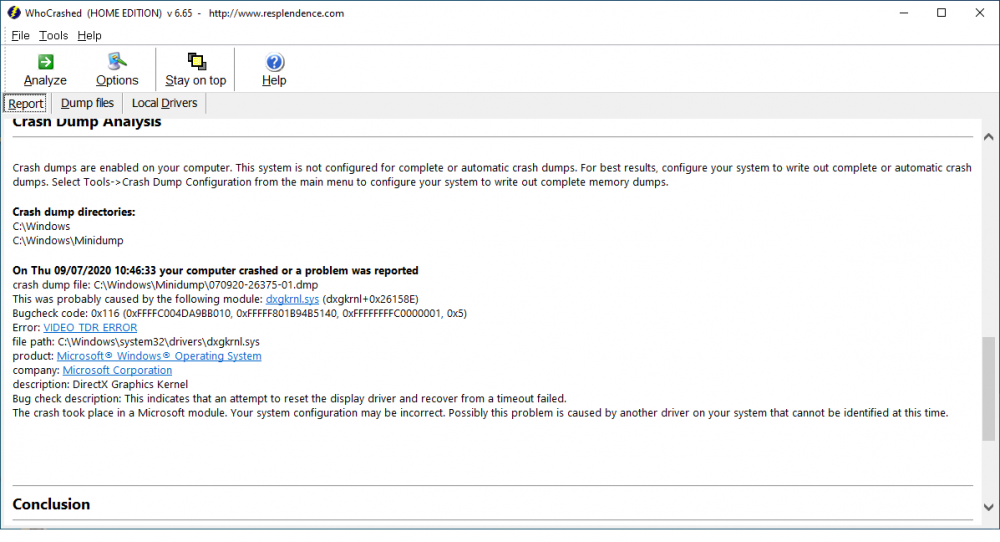The width and height of the screenshot is (1000, 542).
Task: Follow the VIDEO_TDR_ERROR link
Action: point(90,327)
